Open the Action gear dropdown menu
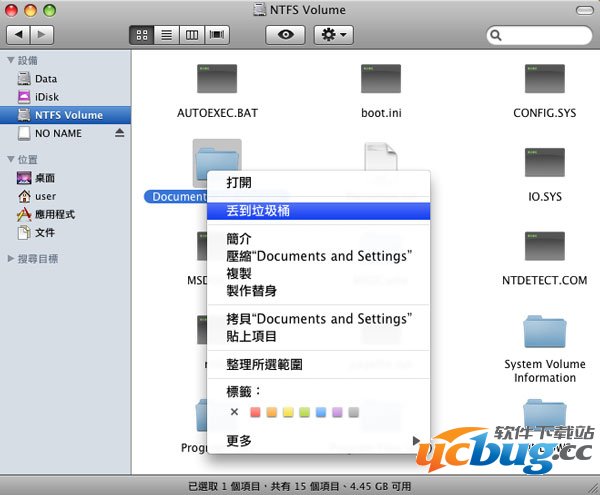 (333, 35)
